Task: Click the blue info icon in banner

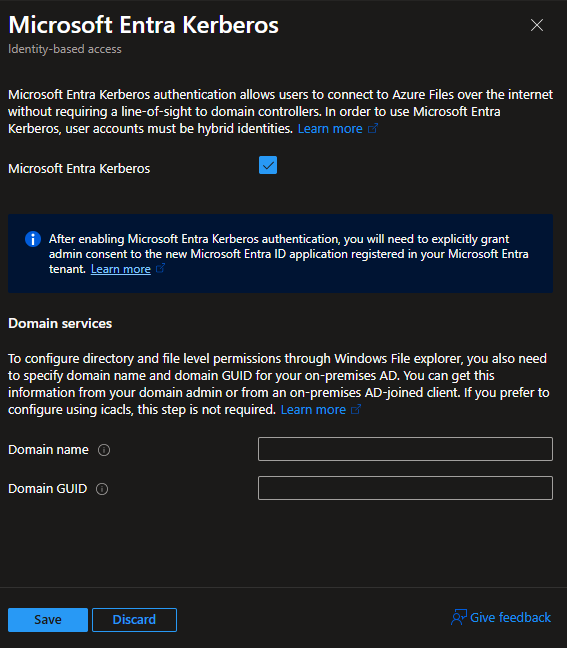Action: click(x=33, y=239)
